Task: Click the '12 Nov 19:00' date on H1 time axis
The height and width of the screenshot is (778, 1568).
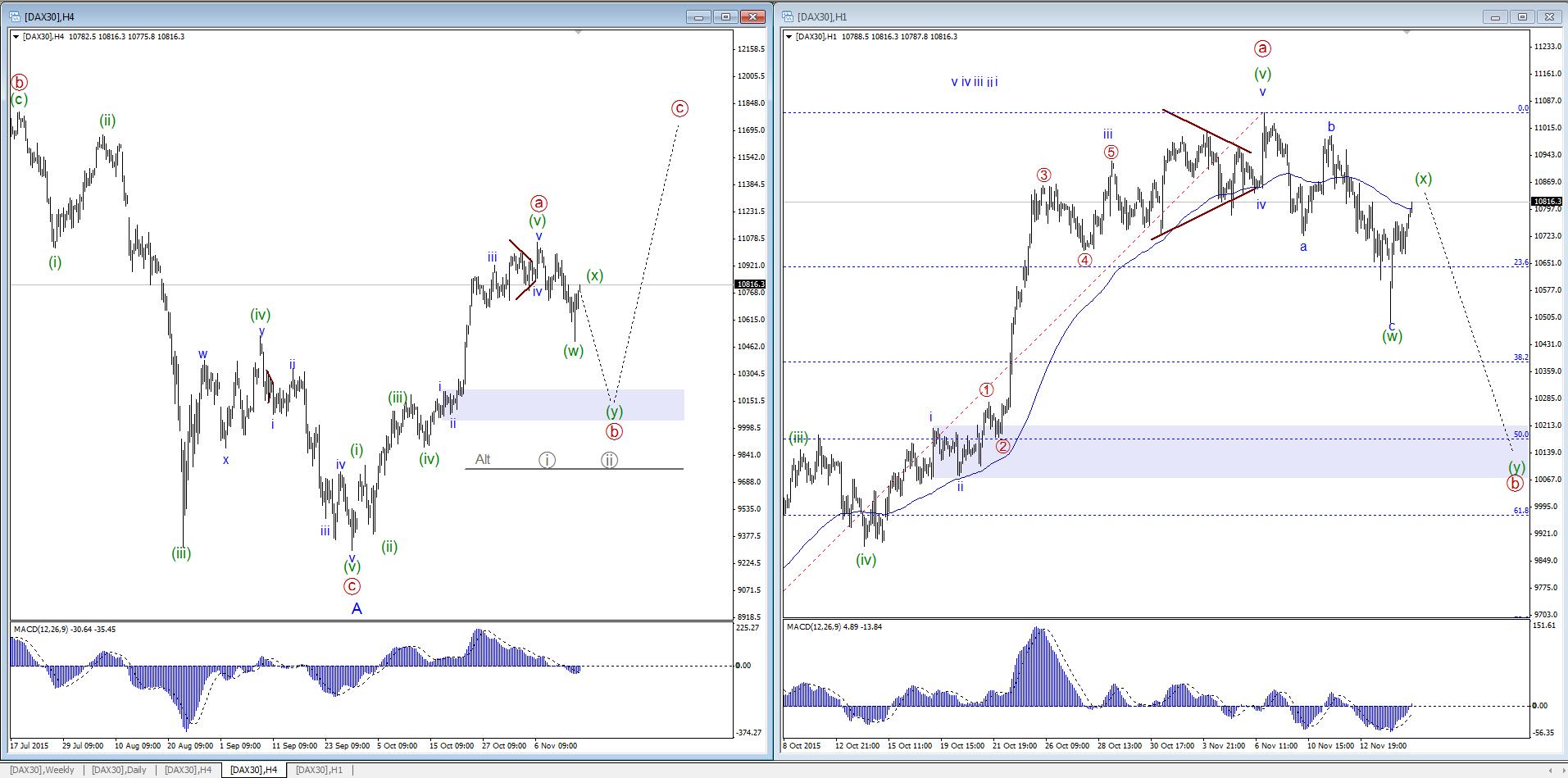Action: [x=1383, y=746]
